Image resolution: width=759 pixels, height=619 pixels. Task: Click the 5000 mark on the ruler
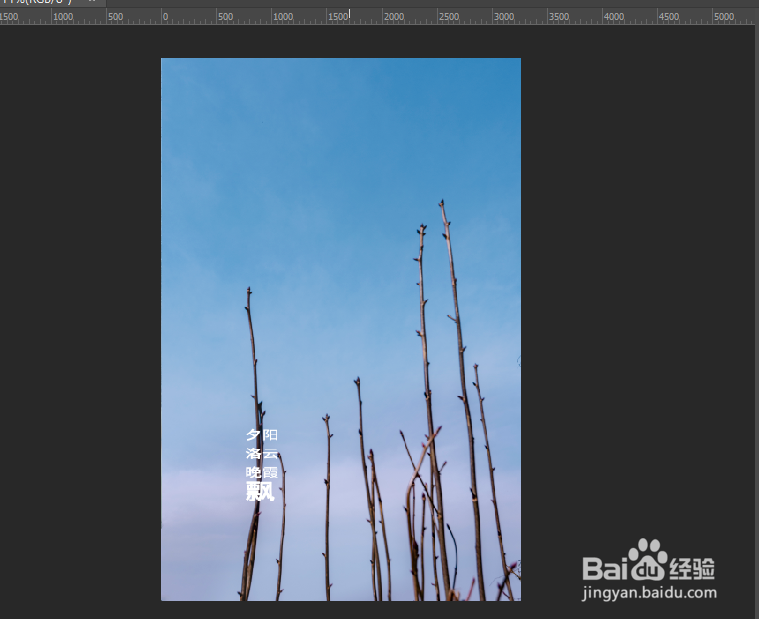[x=724, y=17]
